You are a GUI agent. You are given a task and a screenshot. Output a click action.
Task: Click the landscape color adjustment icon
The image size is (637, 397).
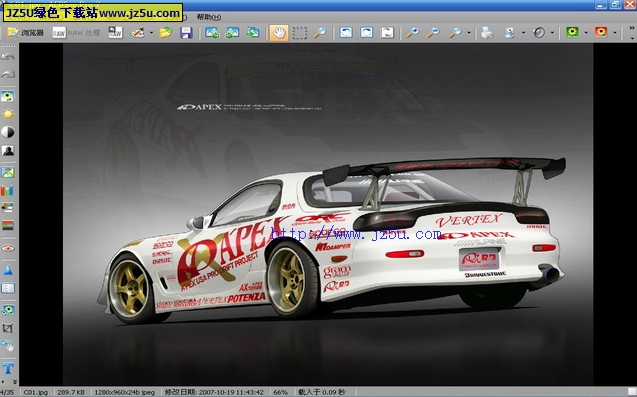tap(8, 172)
